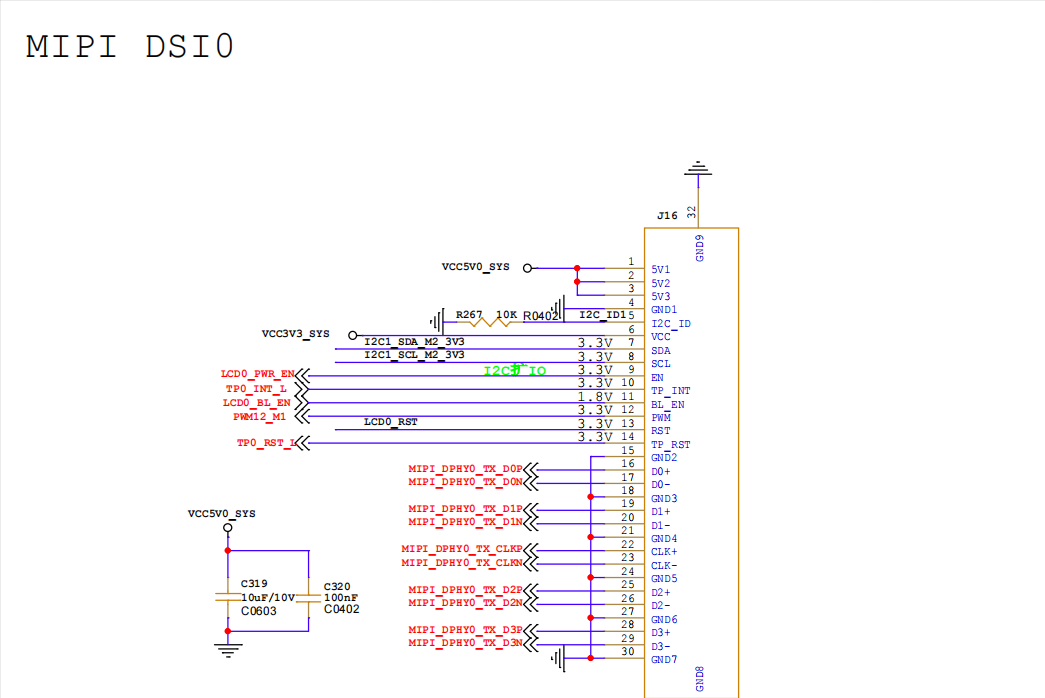Click the TP0_INT_L port label
The width and height of the screenshot is (1045, 698).
click(256, 388)
